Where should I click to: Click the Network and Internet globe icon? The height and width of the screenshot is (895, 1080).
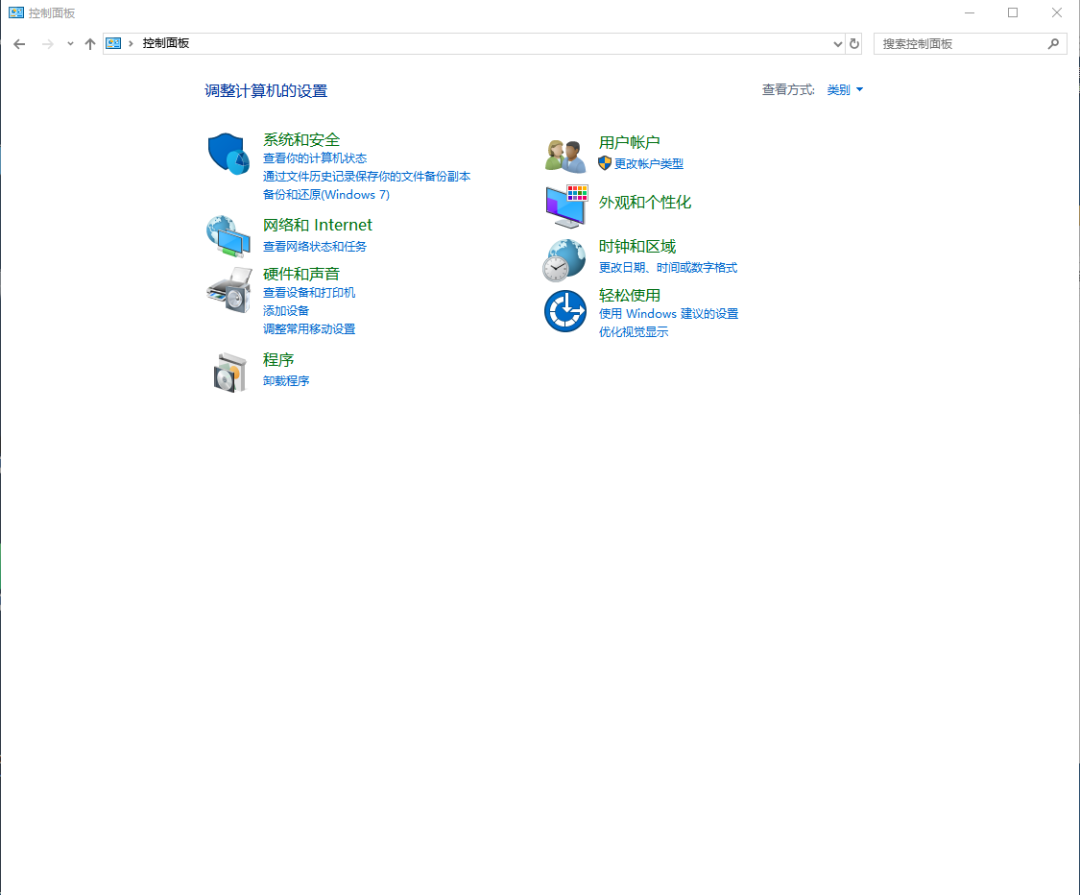click(228, 236)
